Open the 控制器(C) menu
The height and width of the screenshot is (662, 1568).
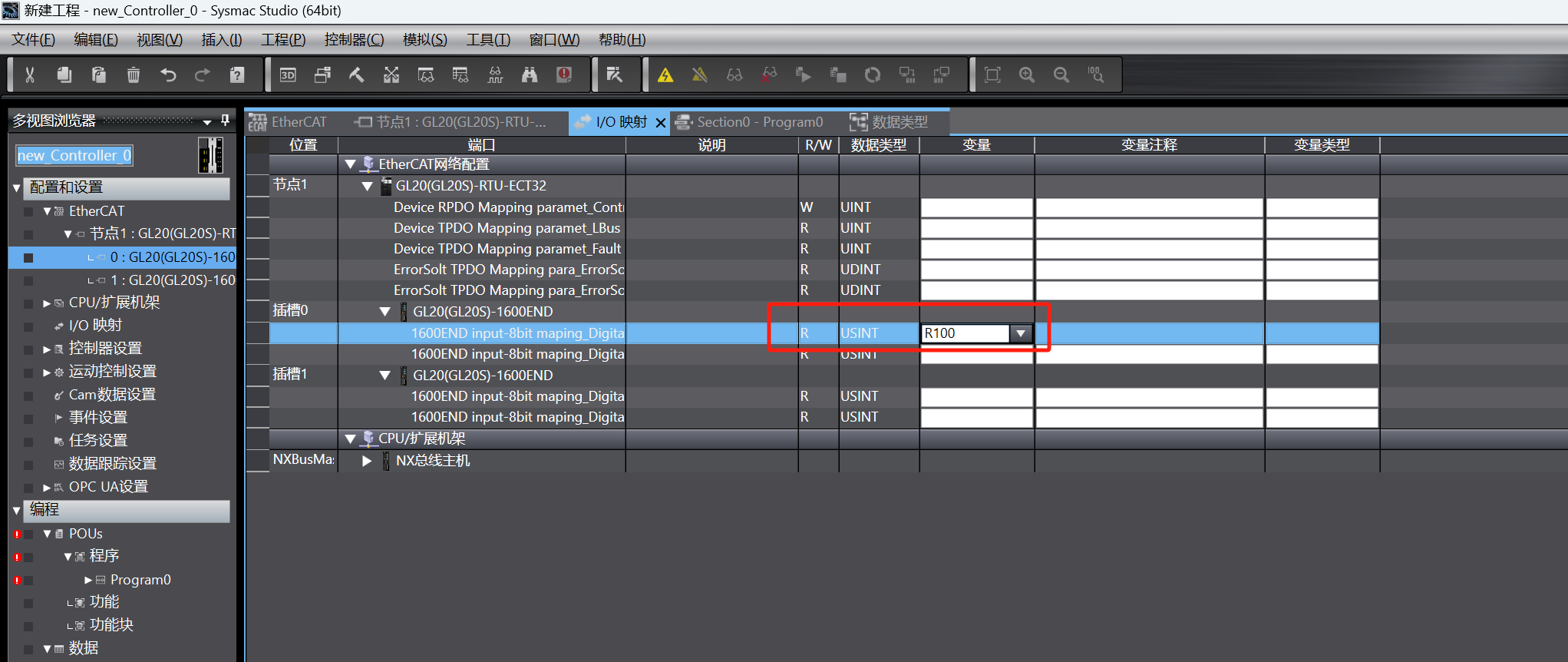354,39
